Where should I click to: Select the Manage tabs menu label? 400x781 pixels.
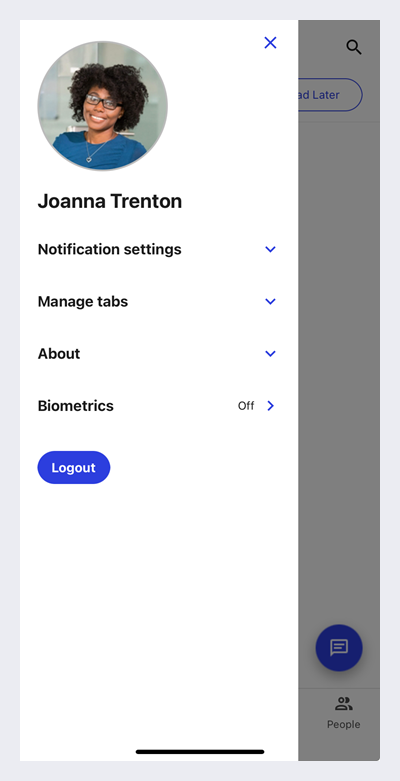coord(83,301)
